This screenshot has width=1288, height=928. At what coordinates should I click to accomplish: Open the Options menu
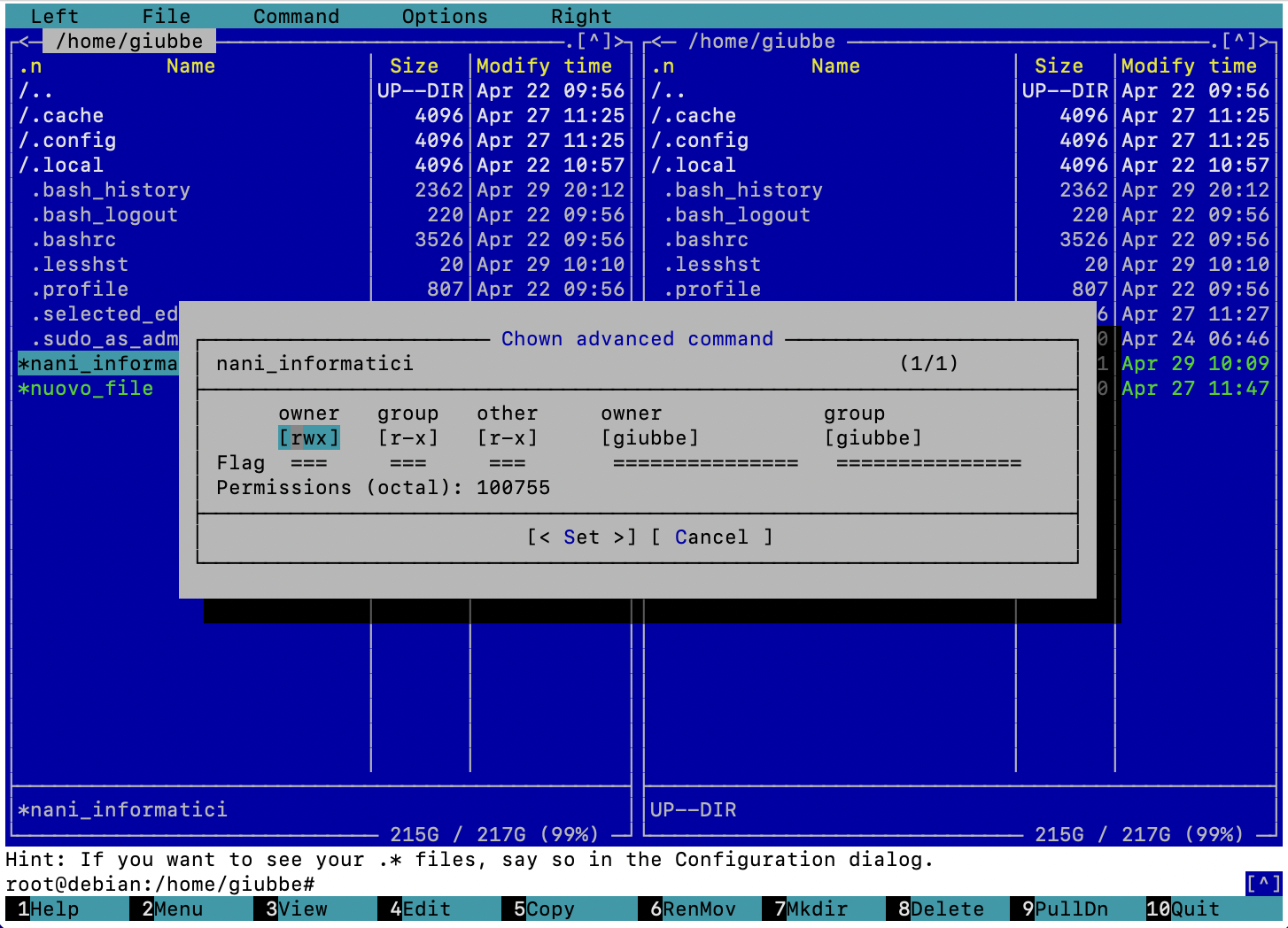(445, 16)
